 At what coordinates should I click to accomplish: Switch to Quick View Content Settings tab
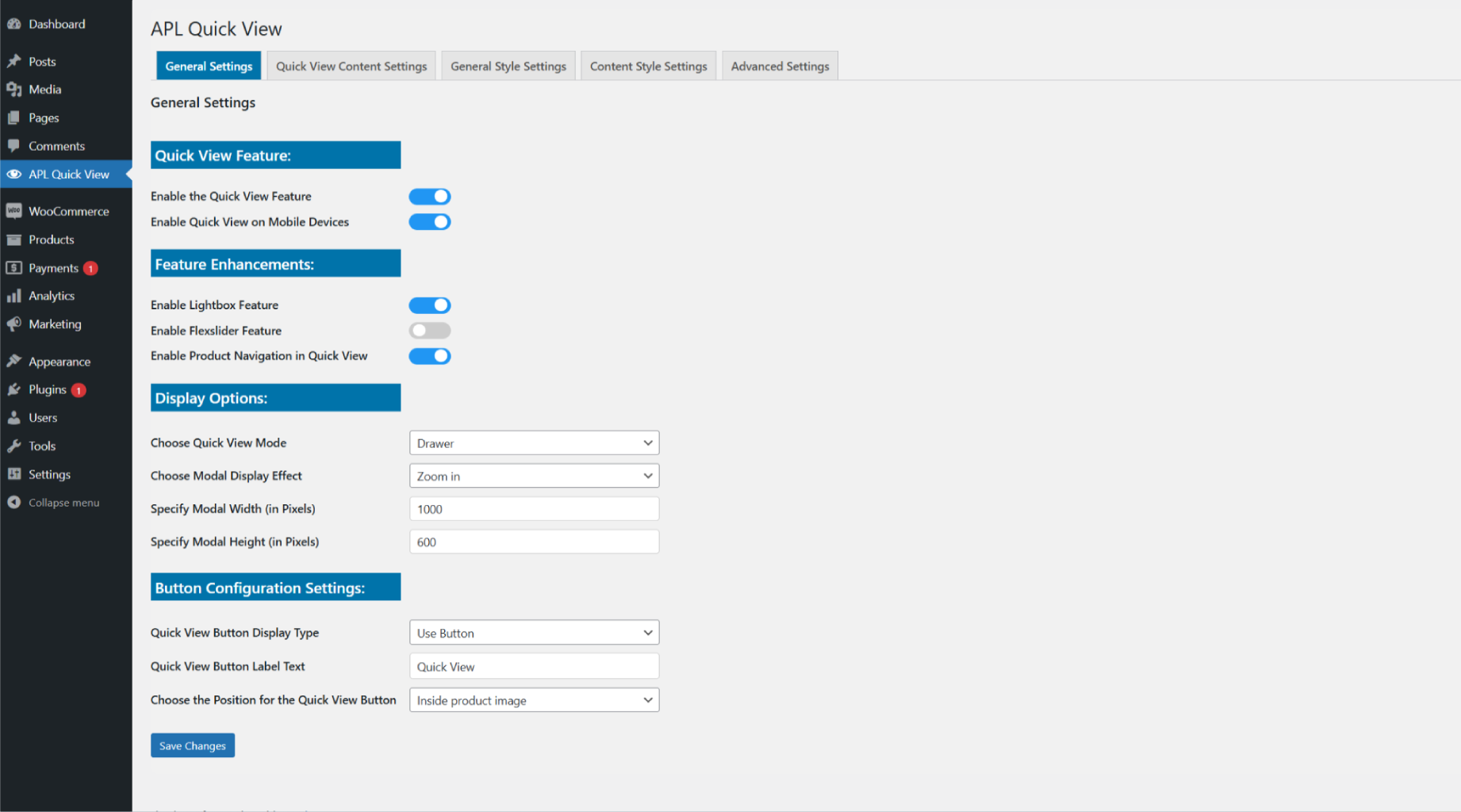point(351,66)
